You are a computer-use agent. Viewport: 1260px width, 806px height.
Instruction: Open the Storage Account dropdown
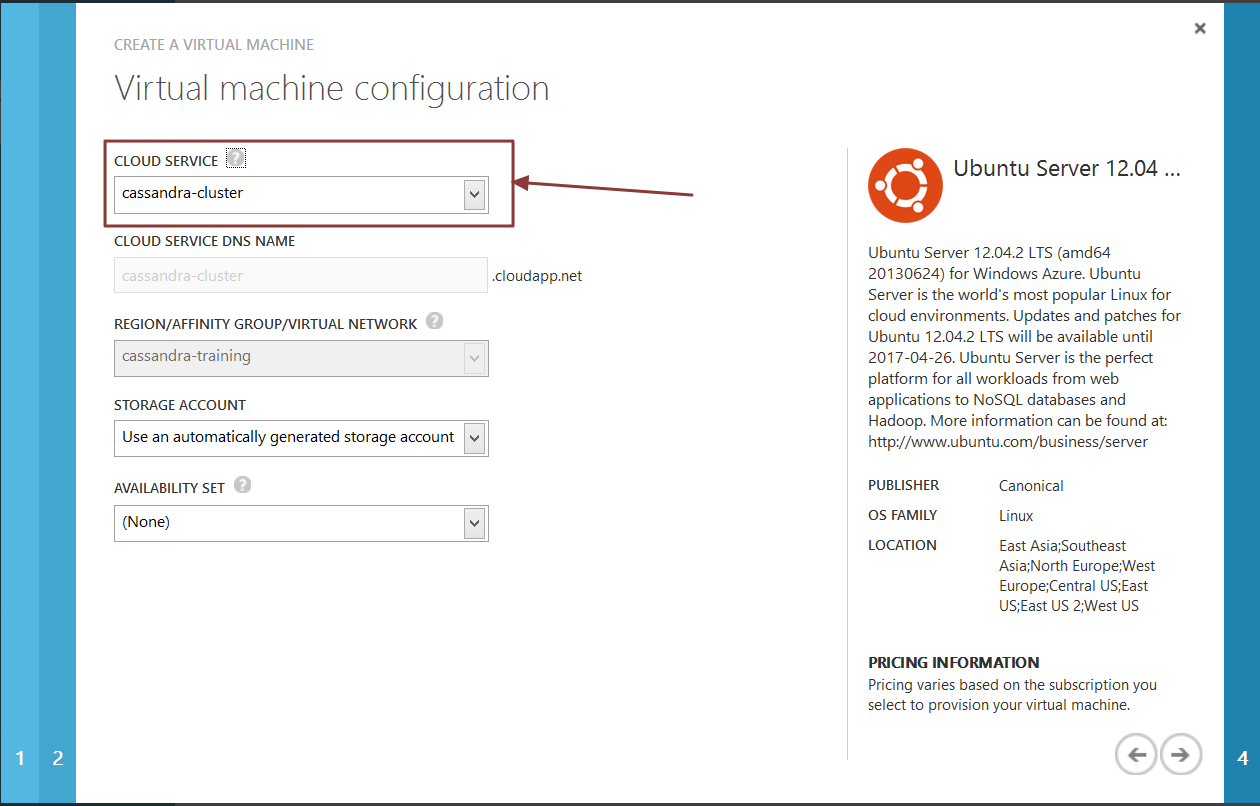pyautogui.click(x=301, y=438)
